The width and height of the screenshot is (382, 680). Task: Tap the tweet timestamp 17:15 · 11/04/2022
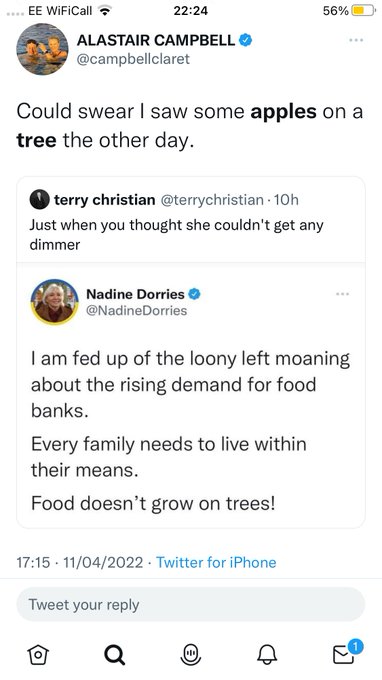(x=80, y=562)
